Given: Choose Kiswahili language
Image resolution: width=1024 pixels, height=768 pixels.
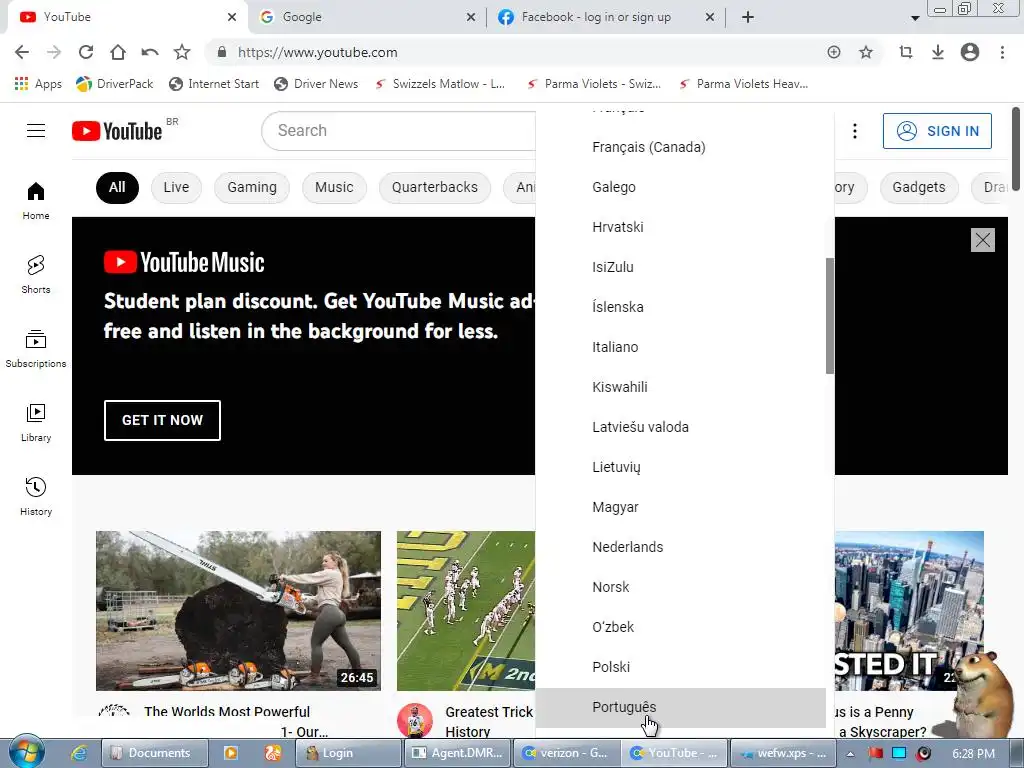Looking at the screenshot, I should click(x=680, y=387).
